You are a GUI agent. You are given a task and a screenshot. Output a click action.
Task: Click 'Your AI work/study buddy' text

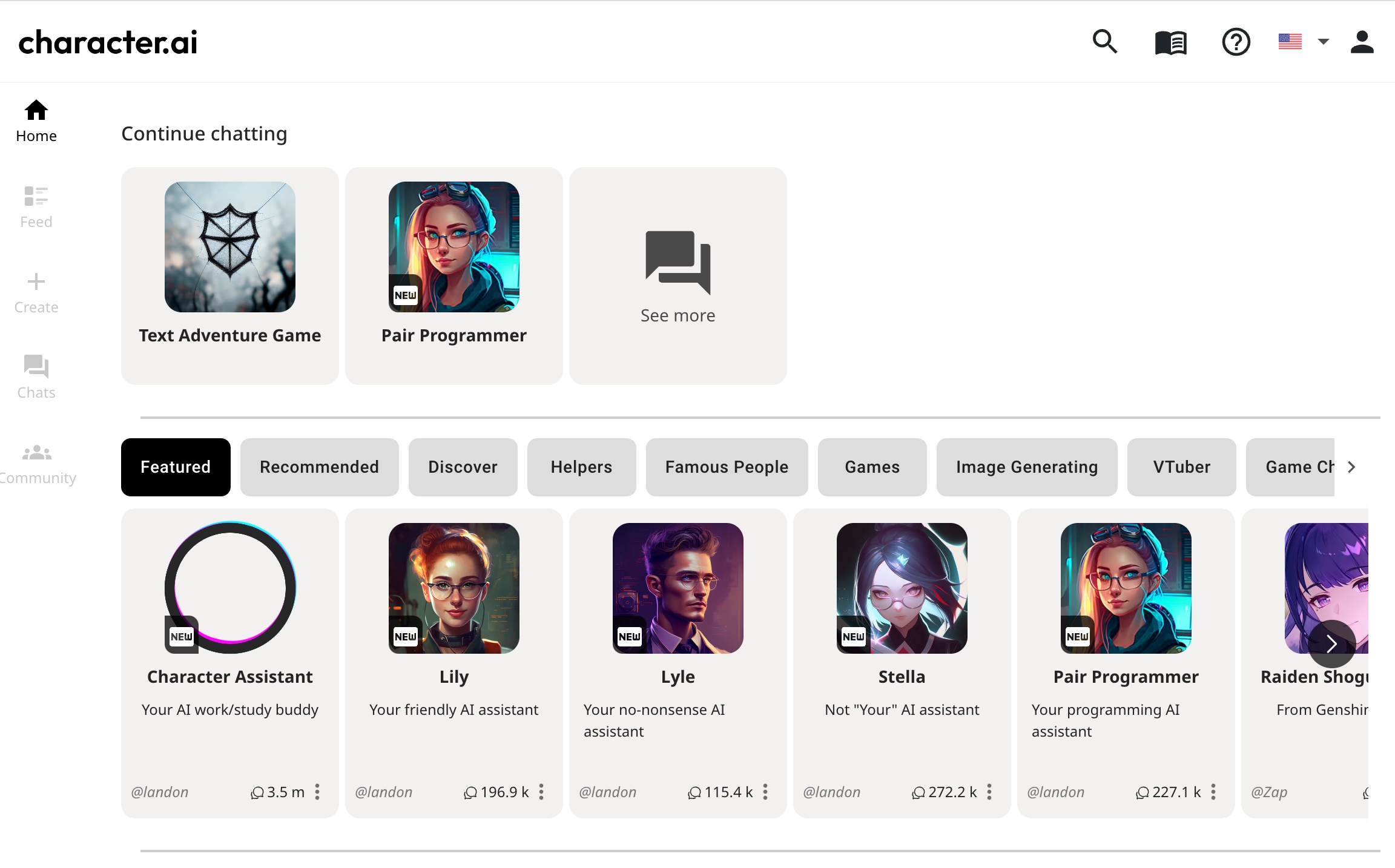click(230, 709)
